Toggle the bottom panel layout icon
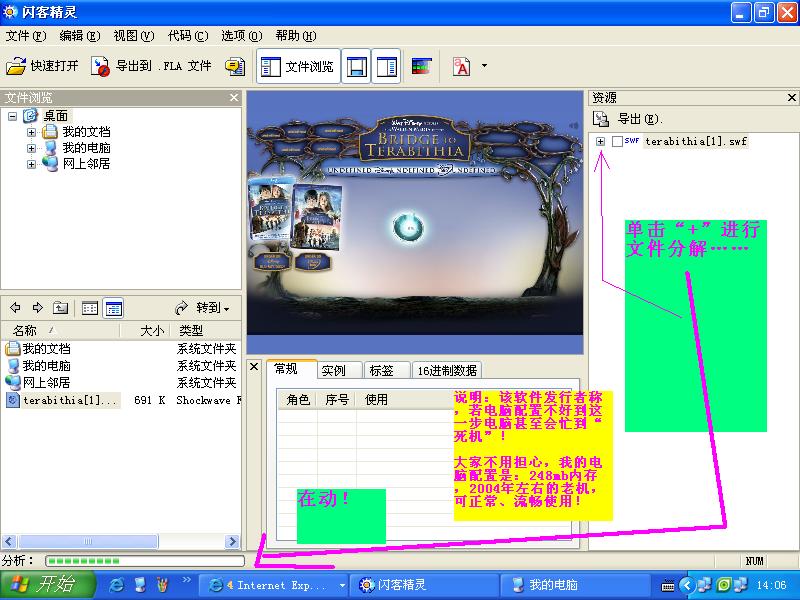The height and width of the screenshot is (600, 800). pos(356,66)
